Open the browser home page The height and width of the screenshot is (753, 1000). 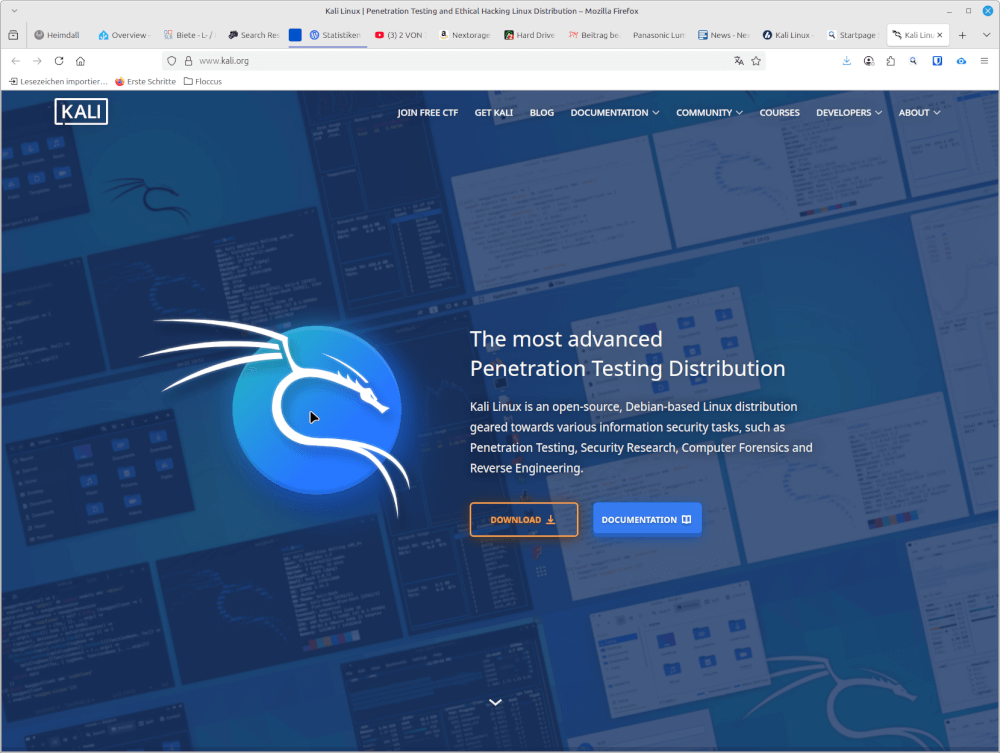click(80, 61)
